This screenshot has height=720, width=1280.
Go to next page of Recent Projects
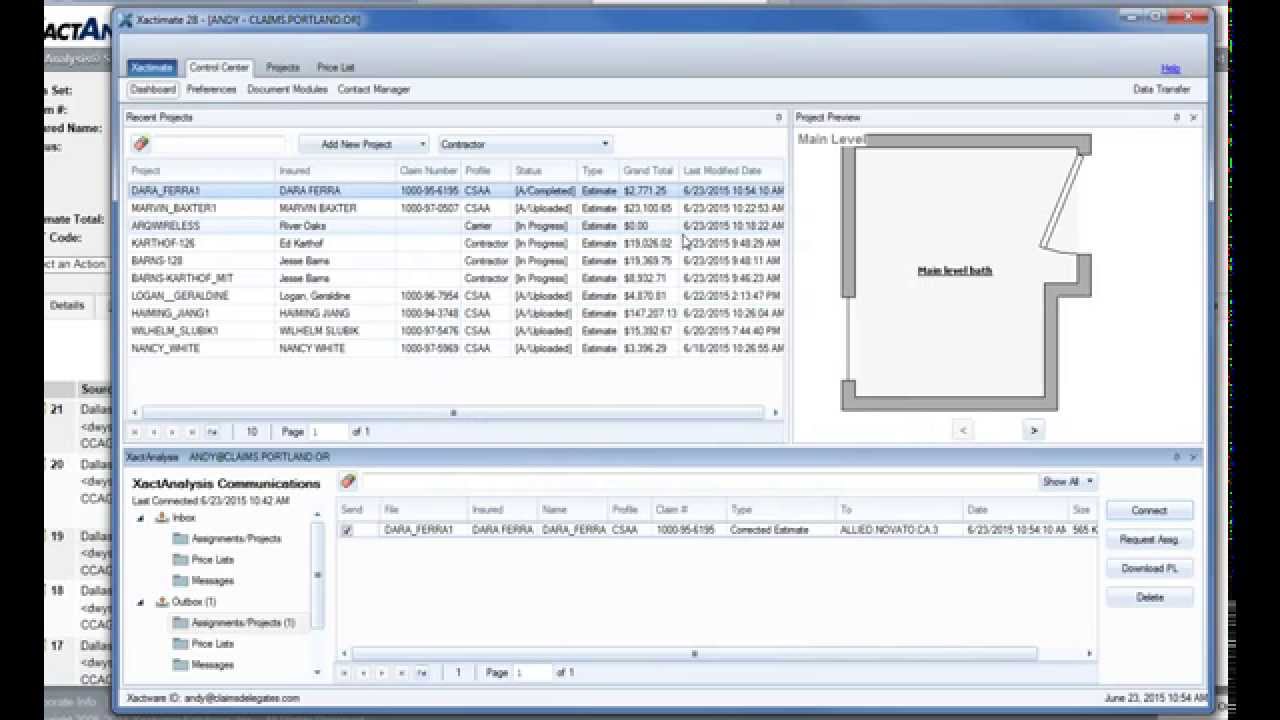coord(174,432)
